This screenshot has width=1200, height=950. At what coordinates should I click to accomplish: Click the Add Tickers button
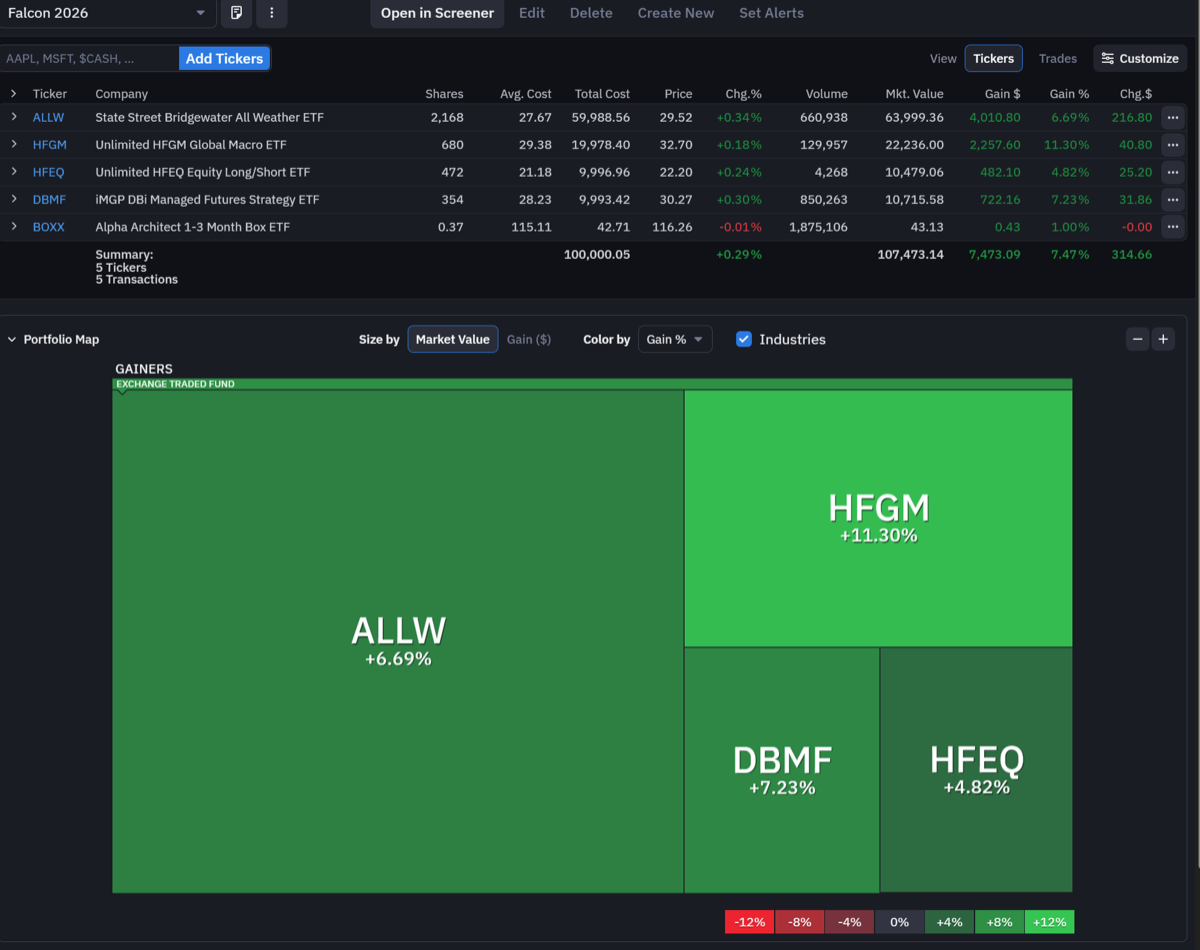coord(224,59)
